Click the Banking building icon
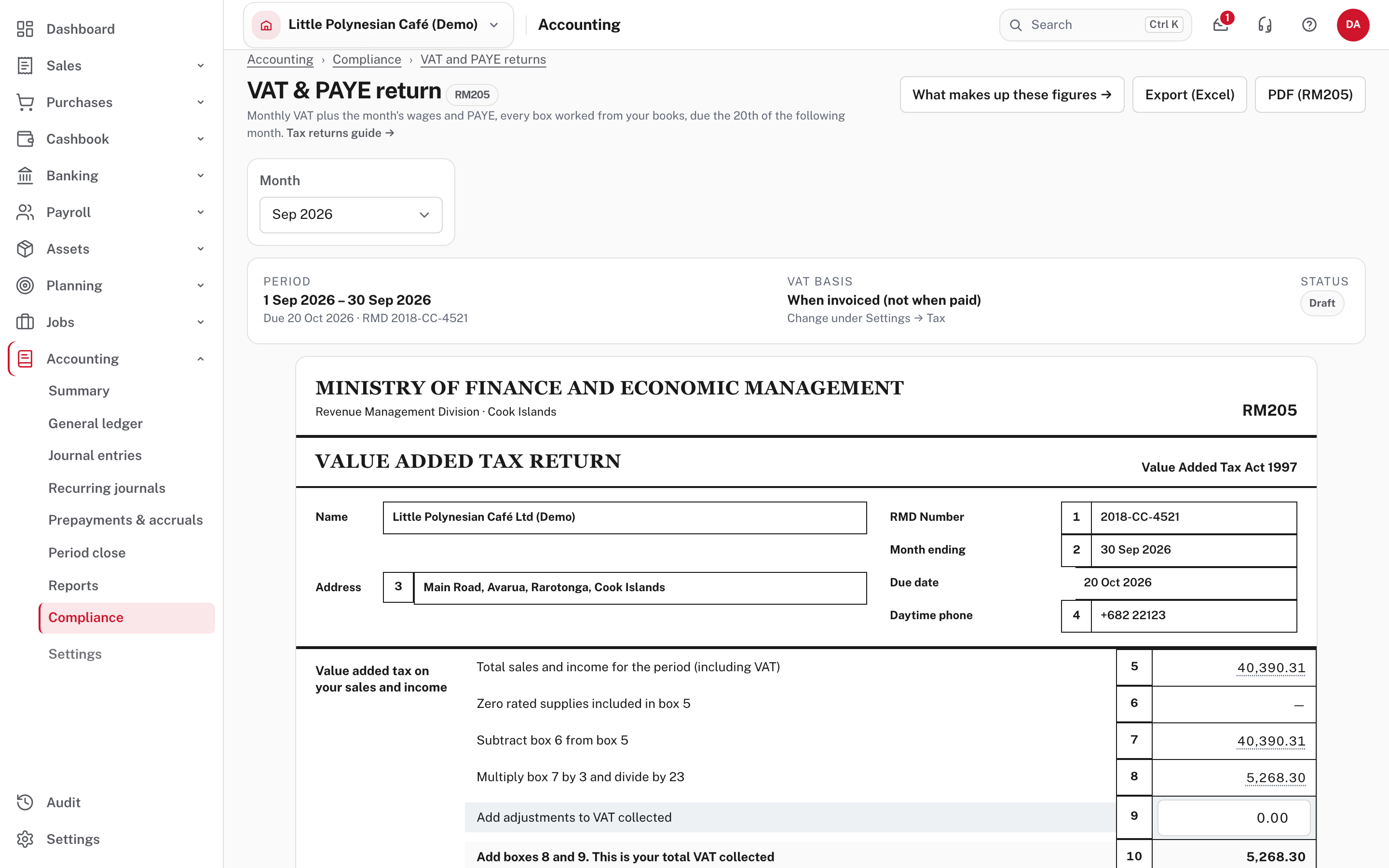 [x=25, y=176]
